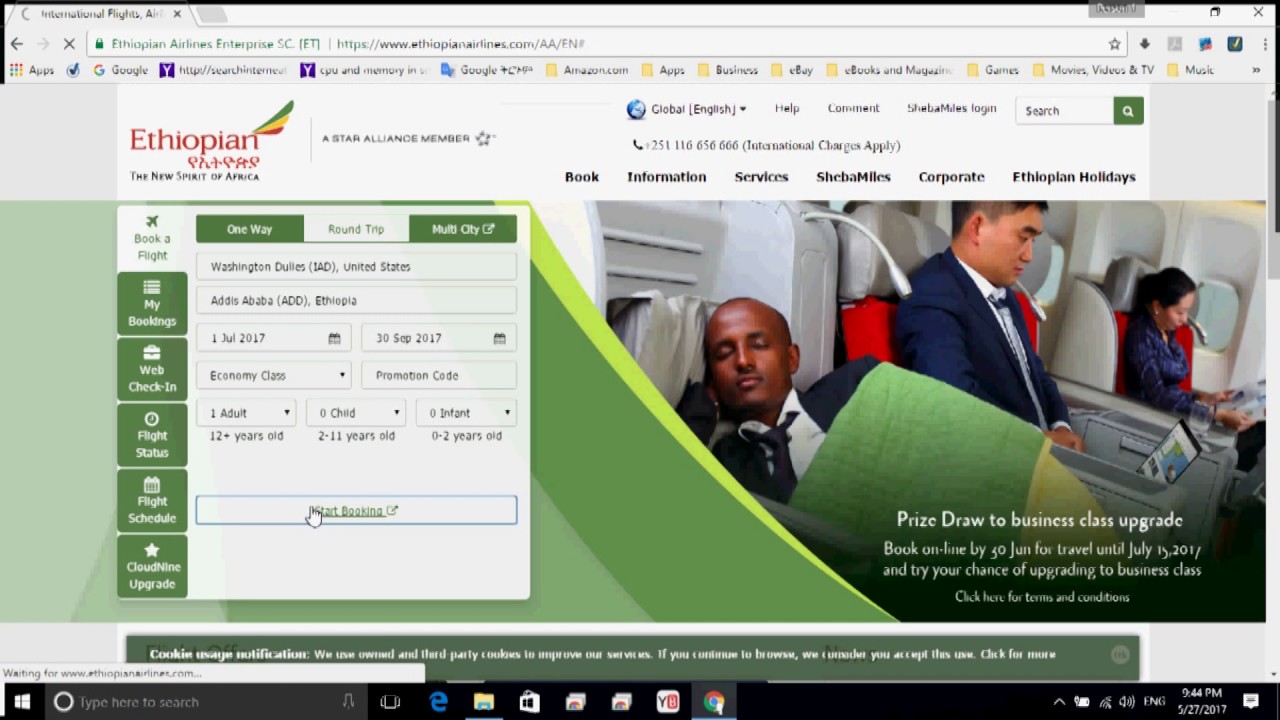Switch to Chrome in taskbar

714,702
